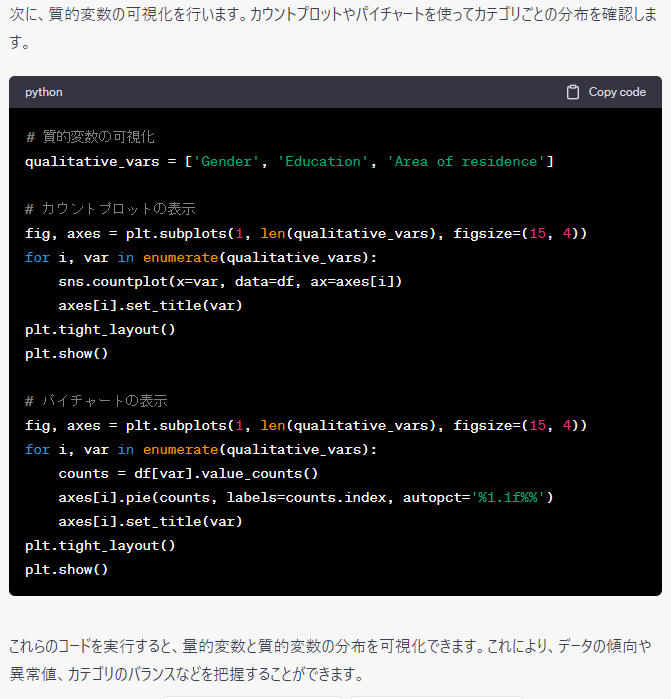Click the clipboard icon in code header

(x=573, y=92)
